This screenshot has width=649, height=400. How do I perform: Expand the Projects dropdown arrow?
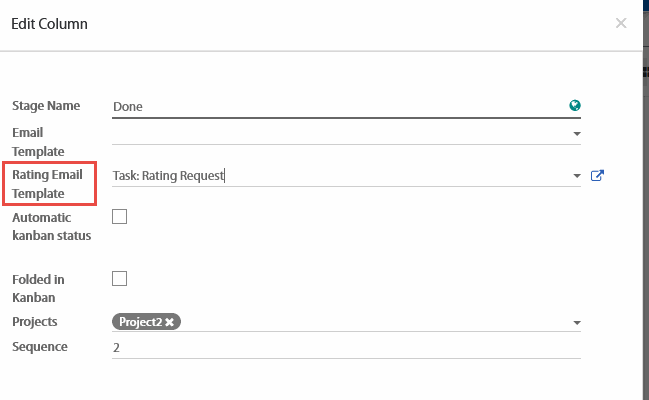(x=576, y=323)
